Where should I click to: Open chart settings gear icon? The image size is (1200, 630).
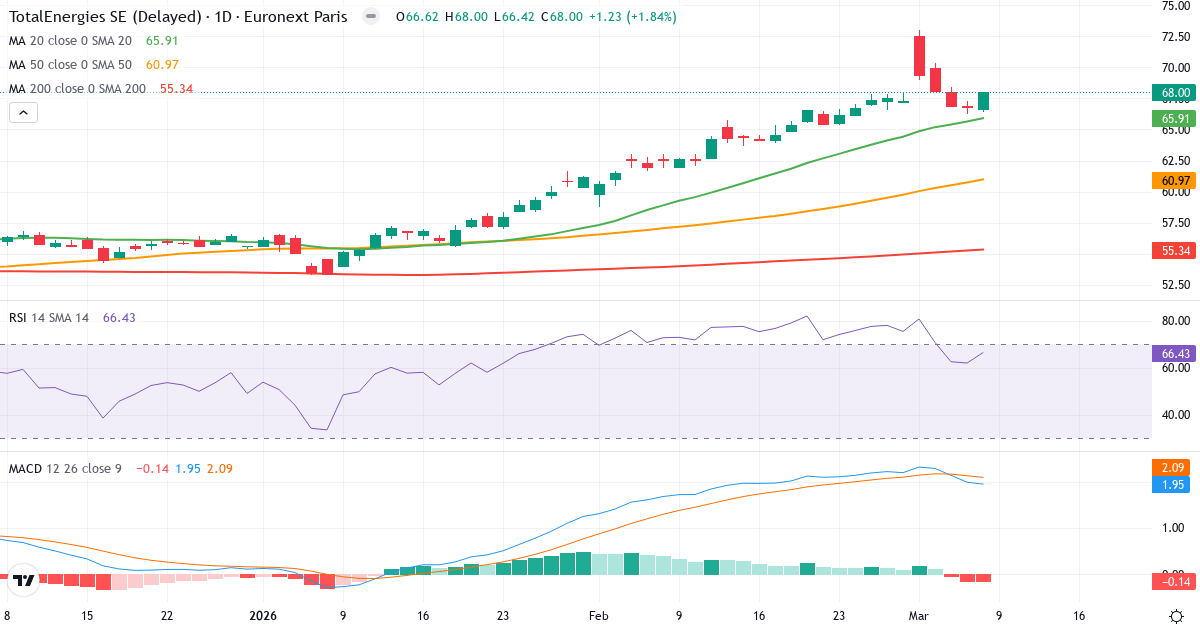(1176, 616)
